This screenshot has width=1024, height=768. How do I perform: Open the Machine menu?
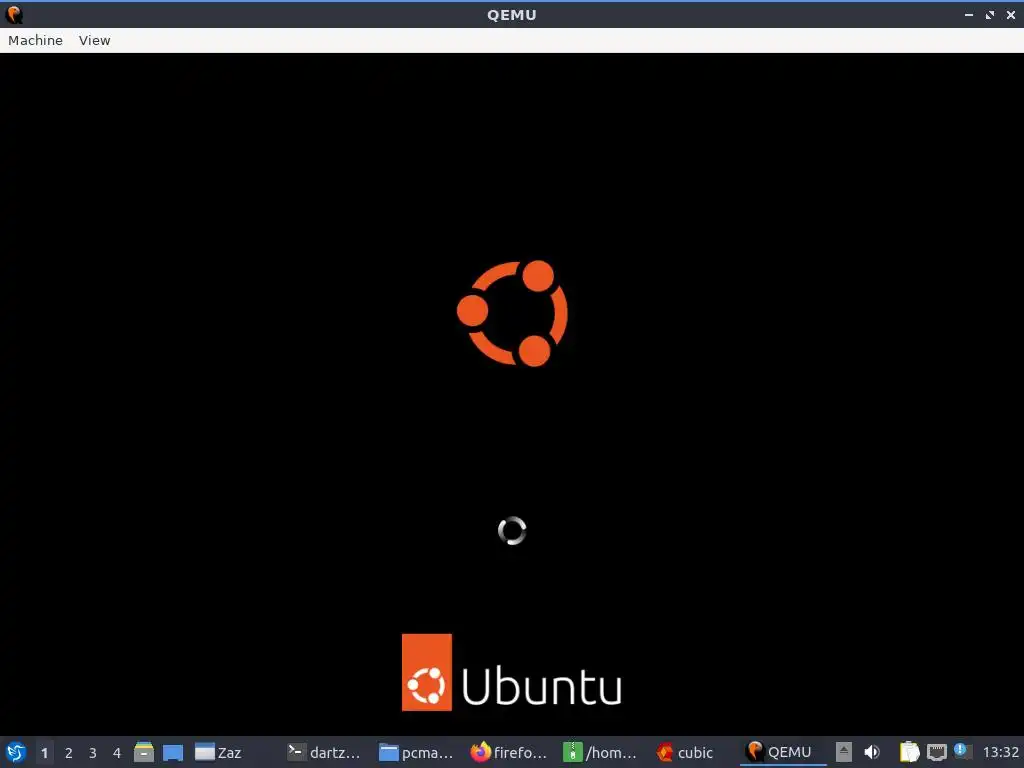pos(35,40)
